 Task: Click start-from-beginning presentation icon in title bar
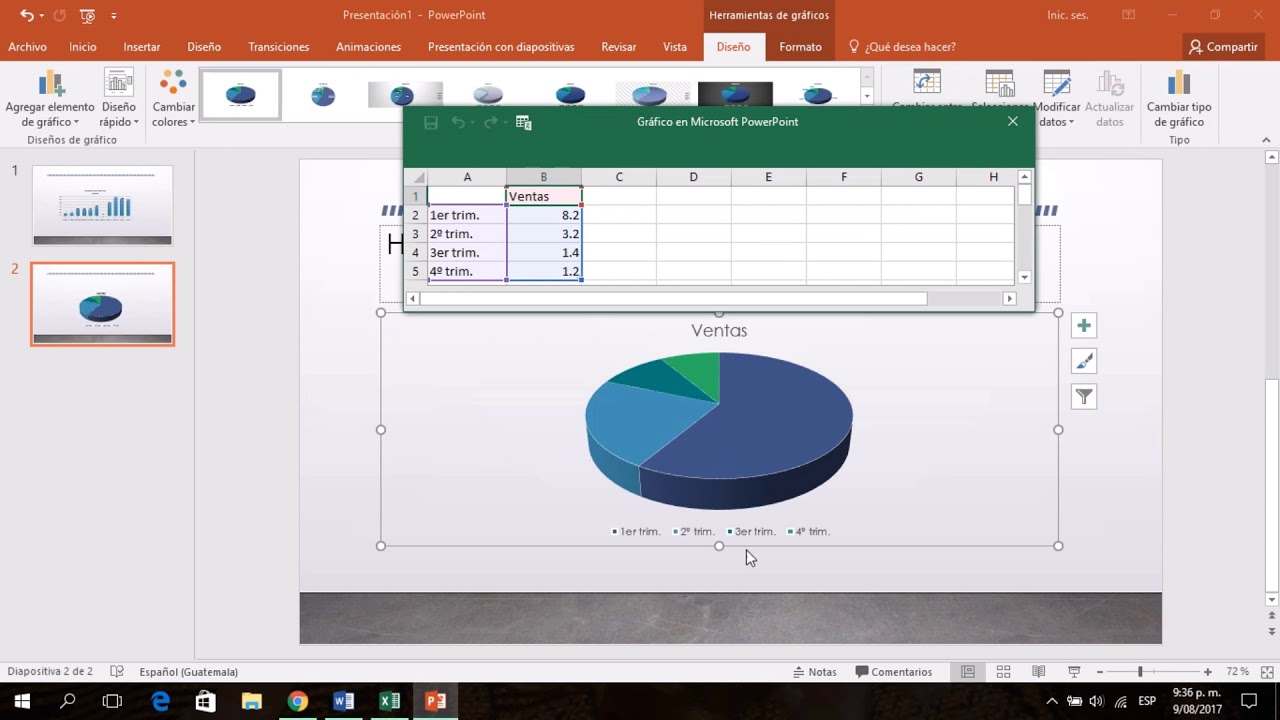(x=87, y=15)
